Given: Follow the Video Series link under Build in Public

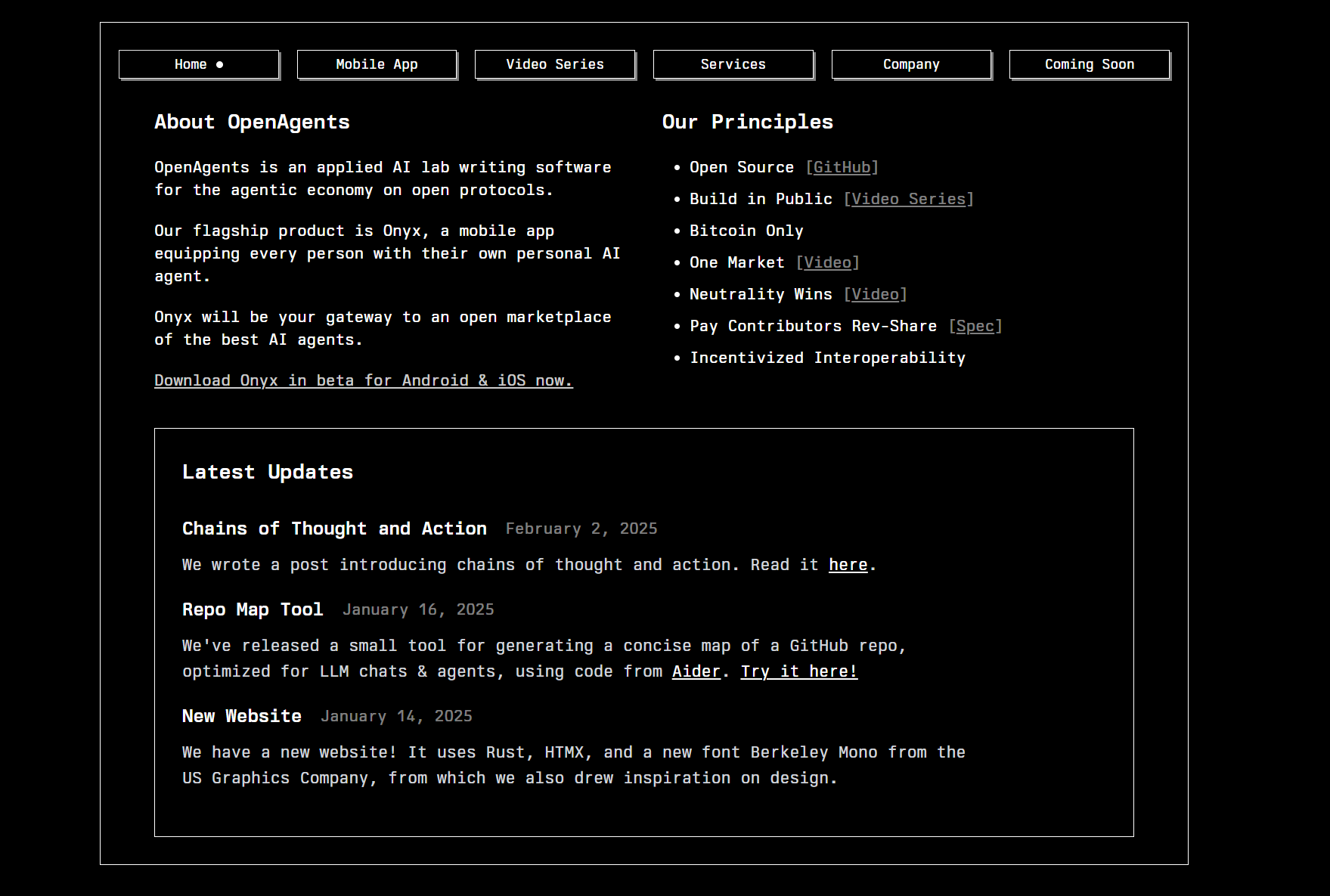Looking at the screenshot, I should (x=908, y=199).
